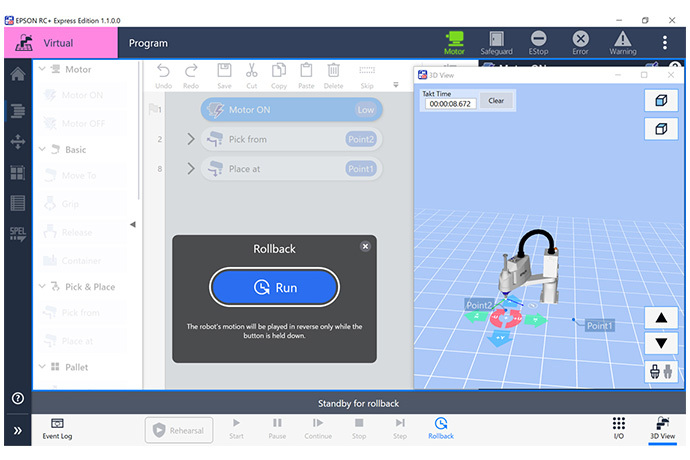
Task: Open the Pallet grid sidebar icon
Action: tap(18, 173)
